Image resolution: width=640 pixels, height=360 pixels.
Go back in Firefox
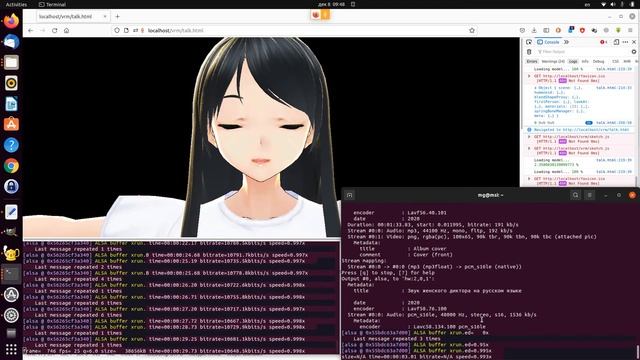(x=31, y=30)
